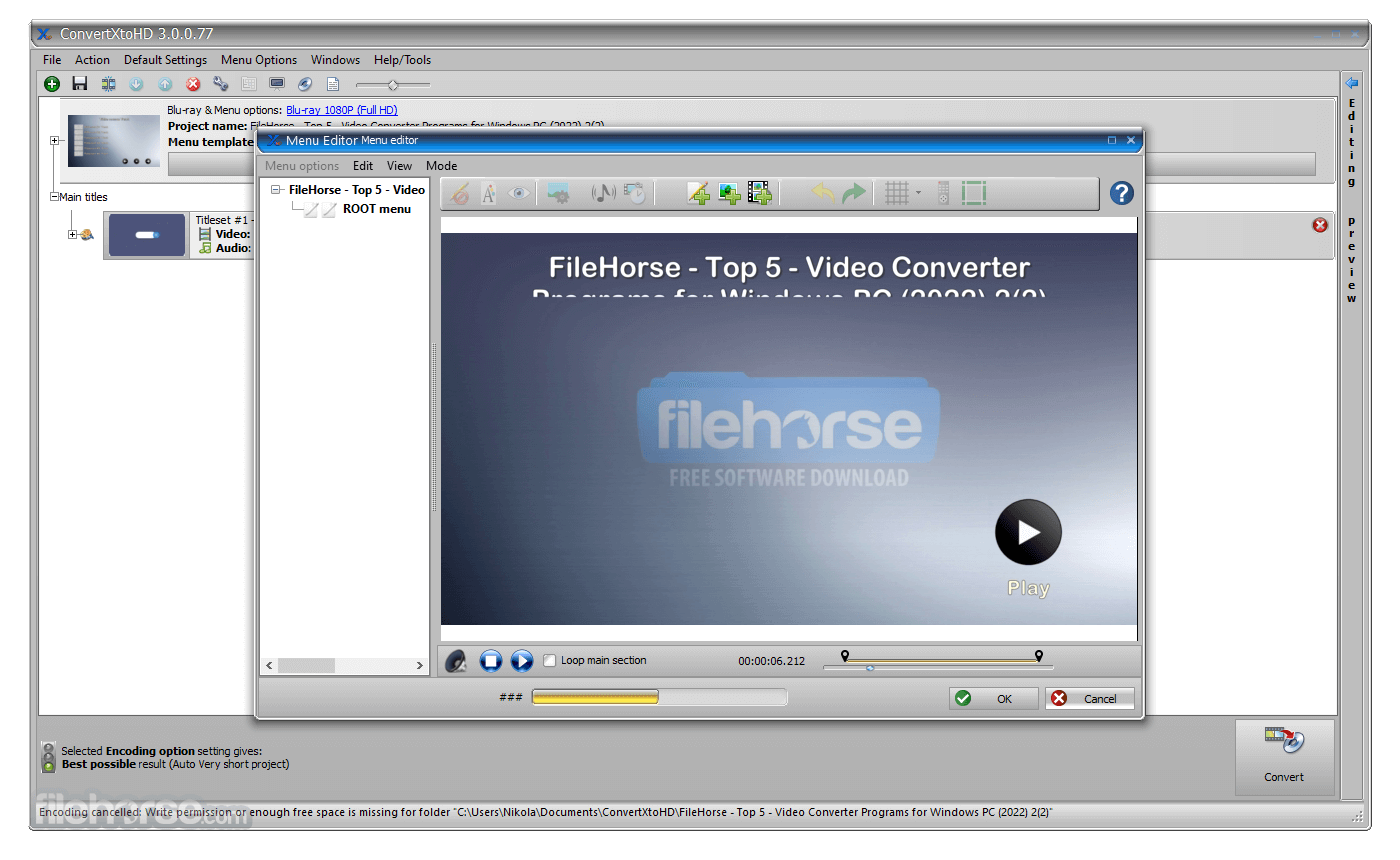Click the OK button
The width and height of the screenshot is (1400, 860).
(994, 699)
